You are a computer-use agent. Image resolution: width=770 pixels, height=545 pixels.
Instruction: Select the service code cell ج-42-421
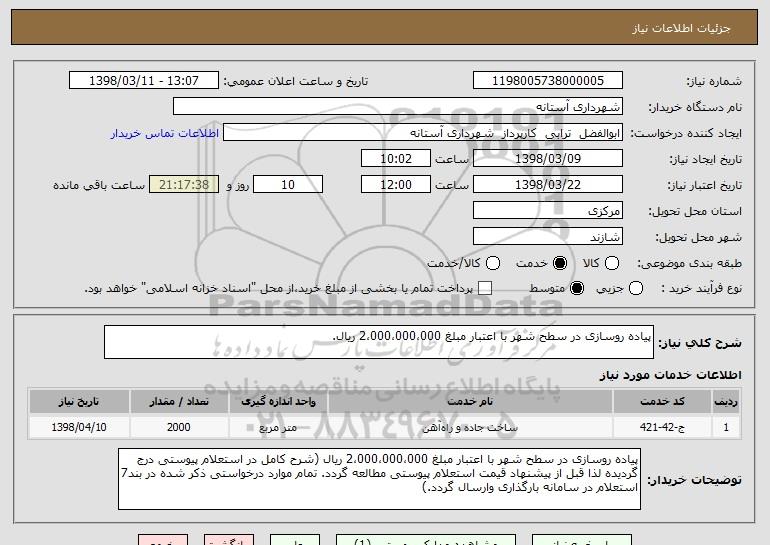(x=662, y=428)
